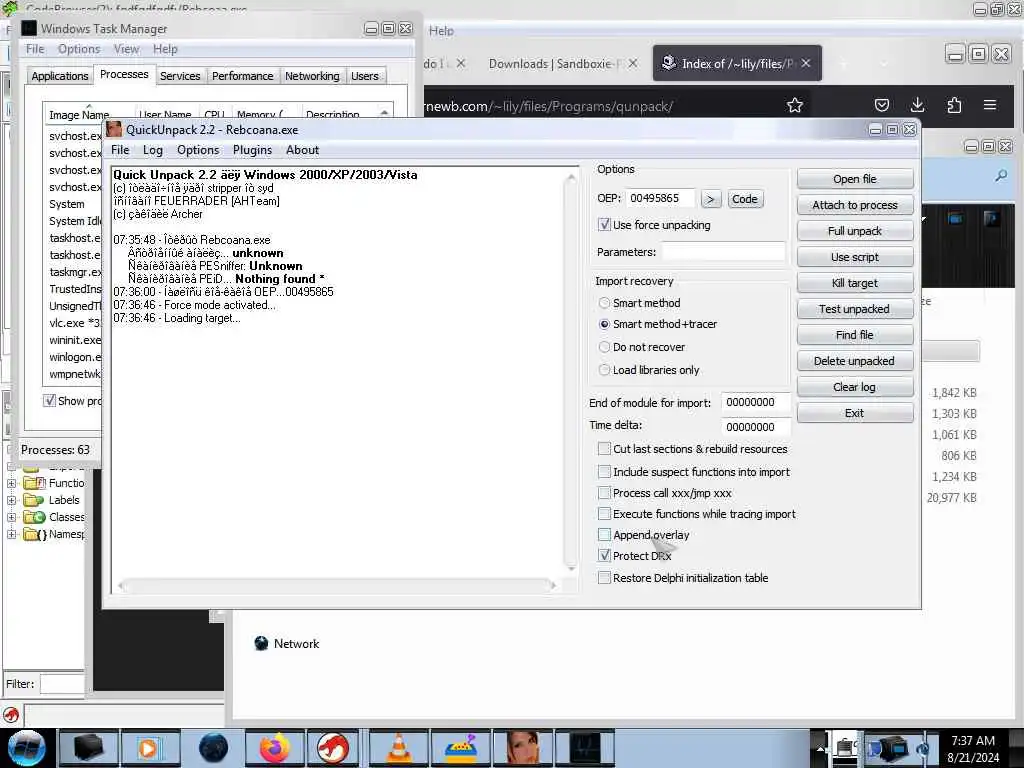
Task: Select Do not recover radio option
Action: tap(604, 347)
